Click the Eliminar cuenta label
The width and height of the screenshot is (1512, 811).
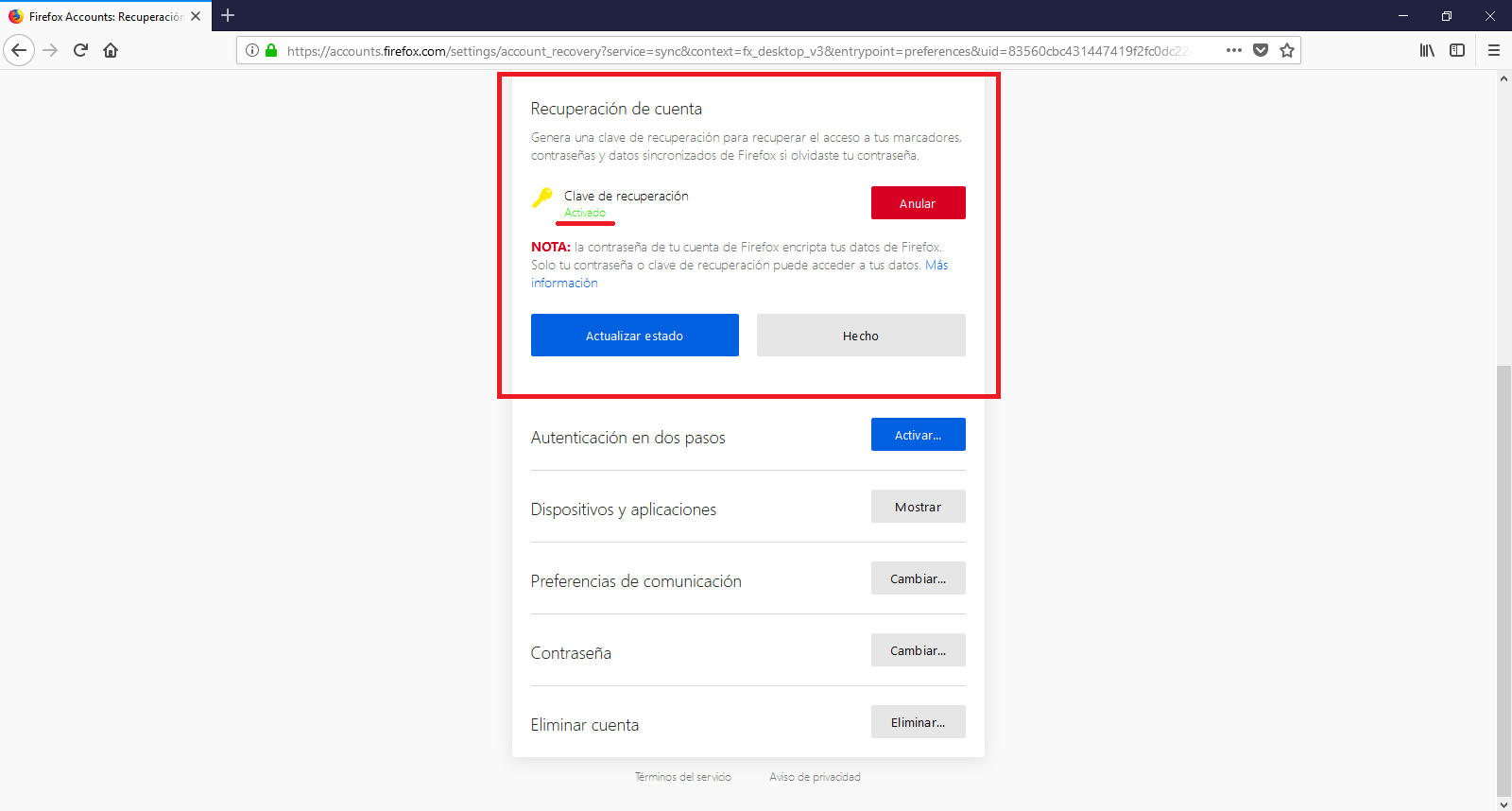coord(585,725)
